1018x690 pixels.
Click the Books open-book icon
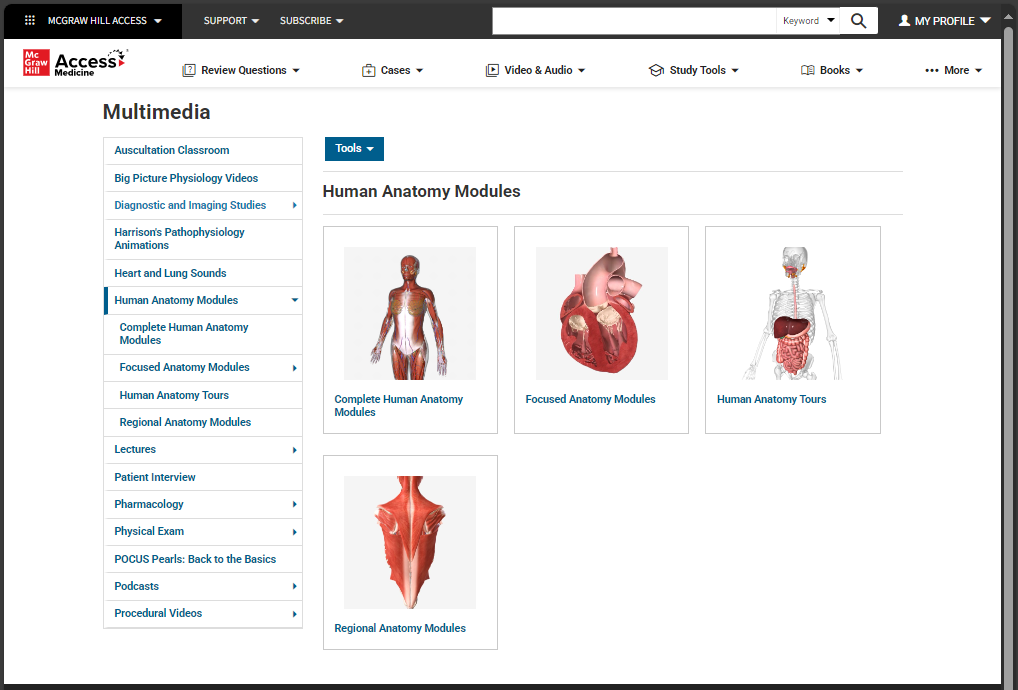click(x=808, y=70)
